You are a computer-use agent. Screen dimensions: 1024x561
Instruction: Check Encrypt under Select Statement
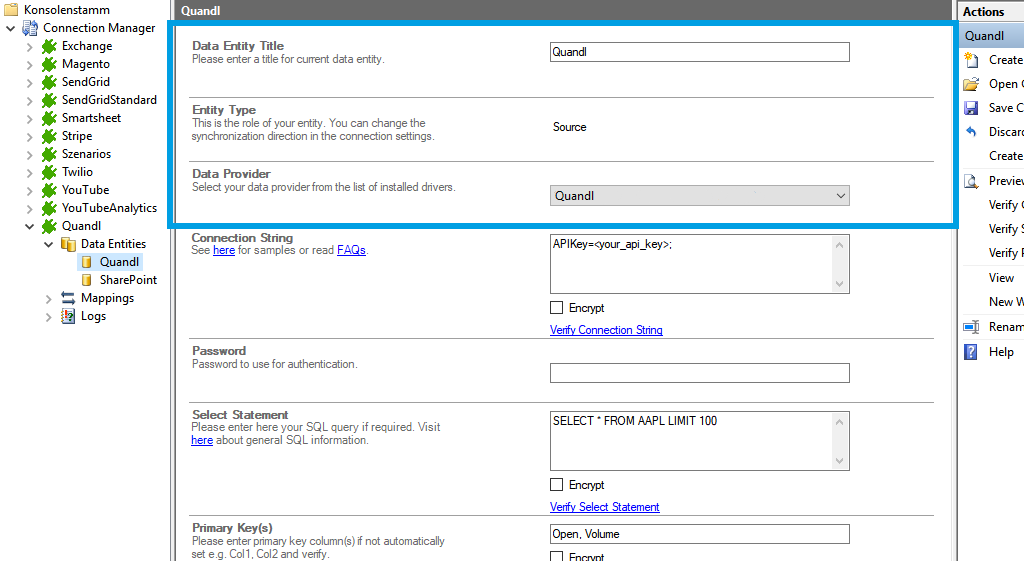(x=557, y=485)
